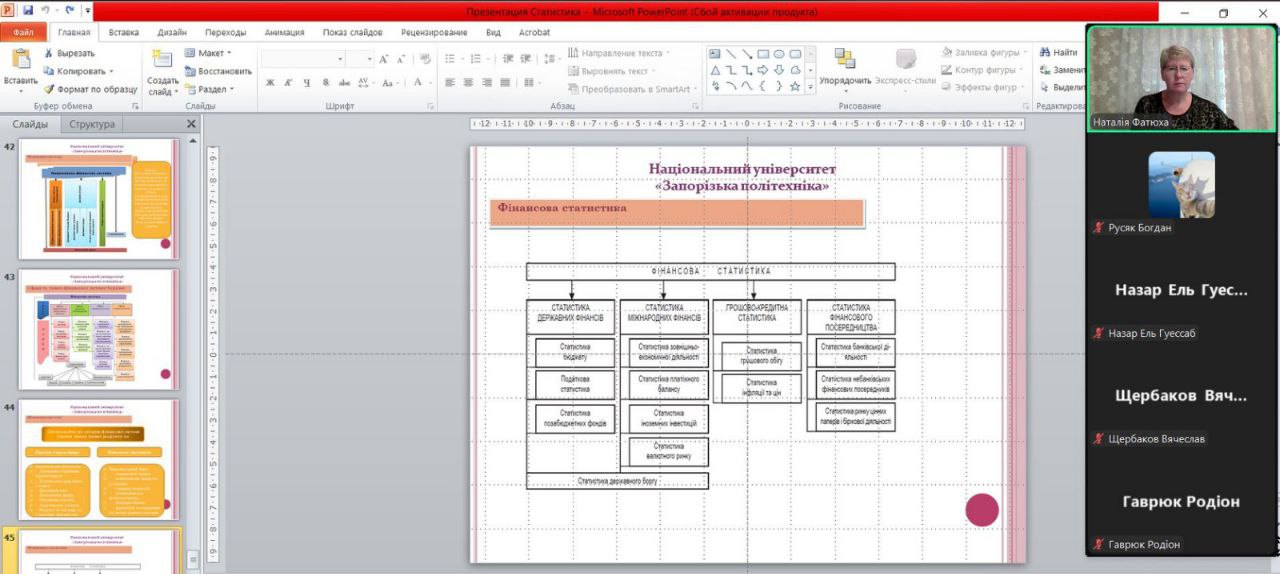Expand the Section (Раздел) dropdown
1280x574 pixels.
pos(208,89)
